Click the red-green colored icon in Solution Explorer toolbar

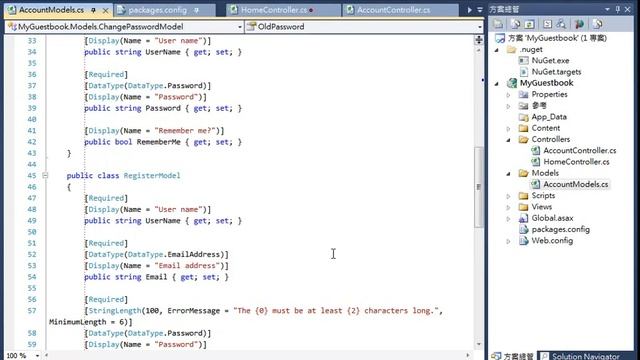coord(579,24)
